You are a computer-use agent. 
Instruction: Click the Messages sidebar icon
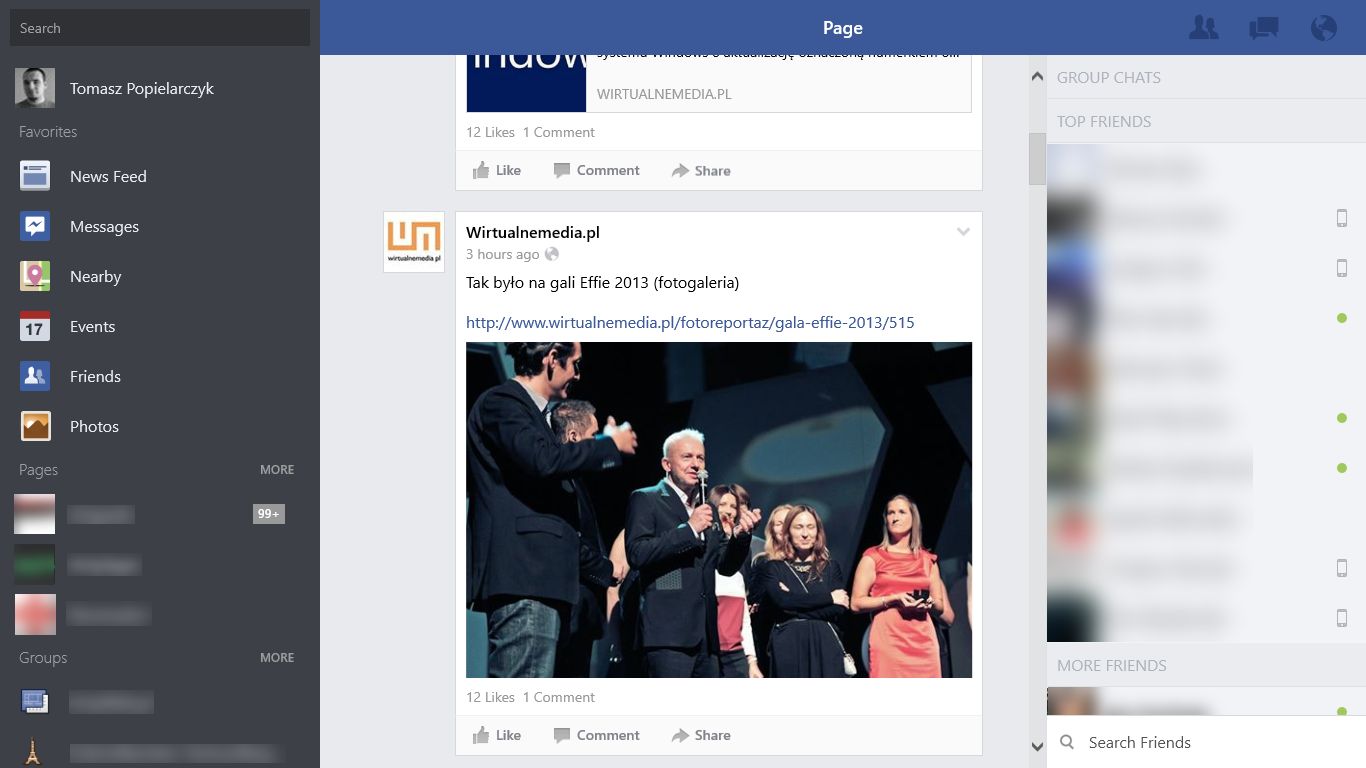click(35, 226)
